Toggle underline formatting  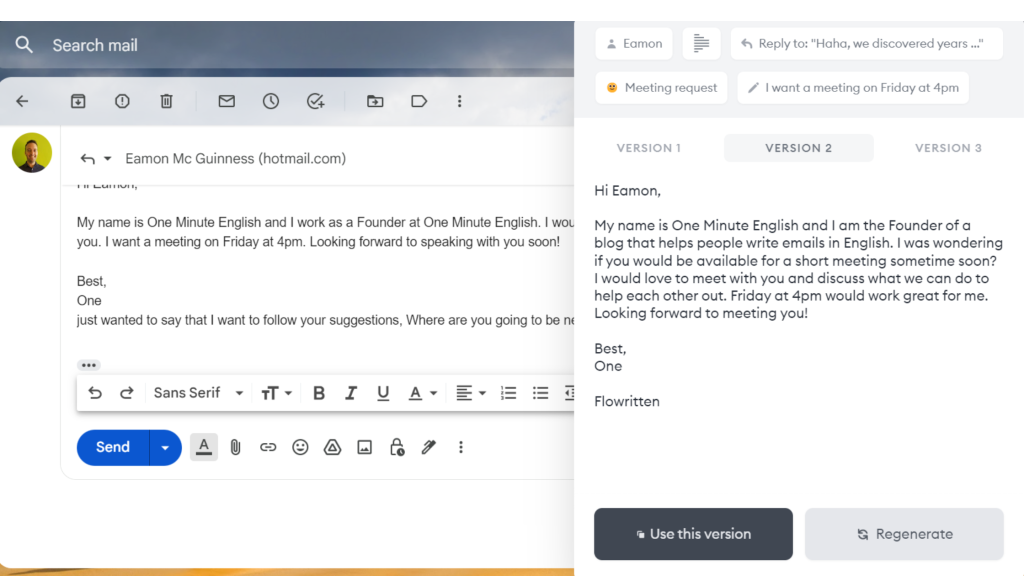pos(383,392)
